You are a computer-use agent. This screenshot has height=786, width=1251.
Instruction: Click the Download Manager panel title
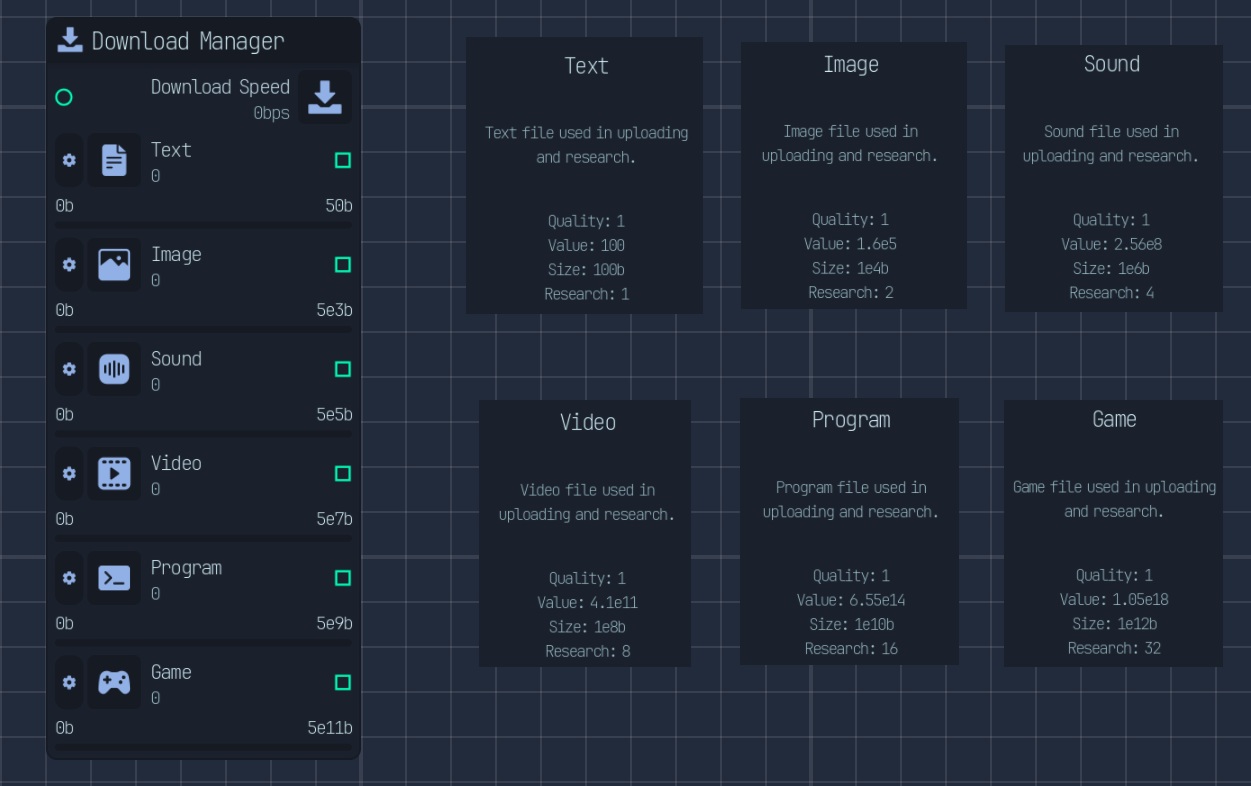tap(188, 41)
